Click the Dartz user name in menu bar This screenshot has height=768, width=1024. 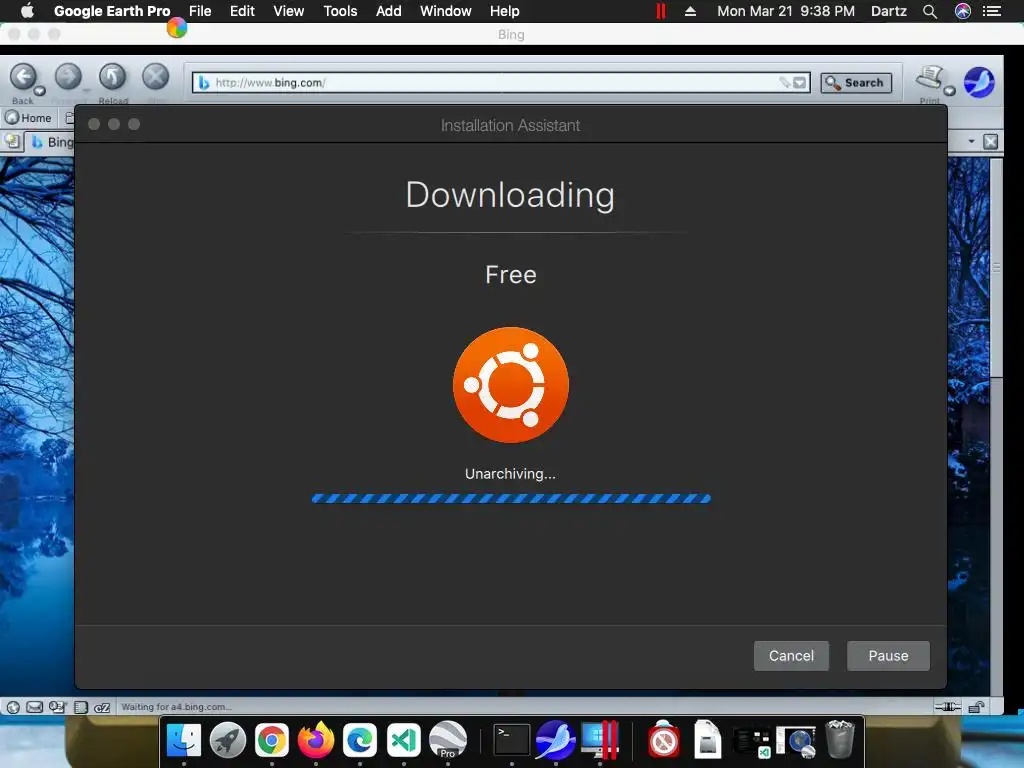pyautogui.click(x=888, y=11)
